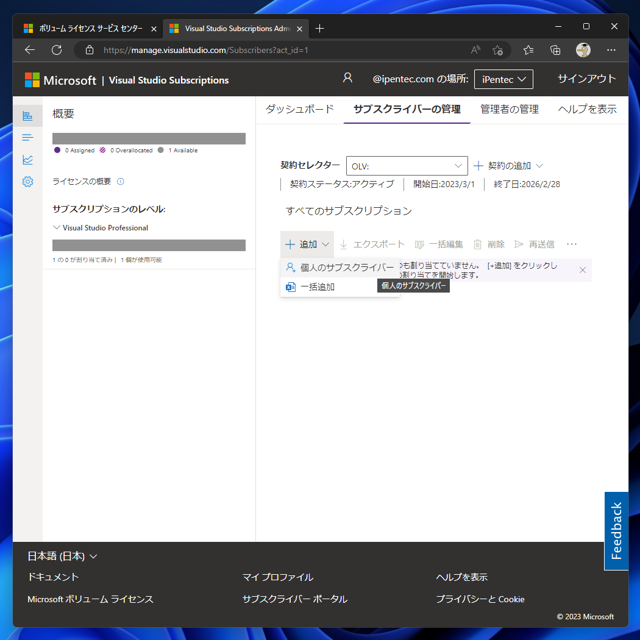Open Microsoft ボリューム ライセンス footer link
Screen dimensions: 640x640
[90, 599]
